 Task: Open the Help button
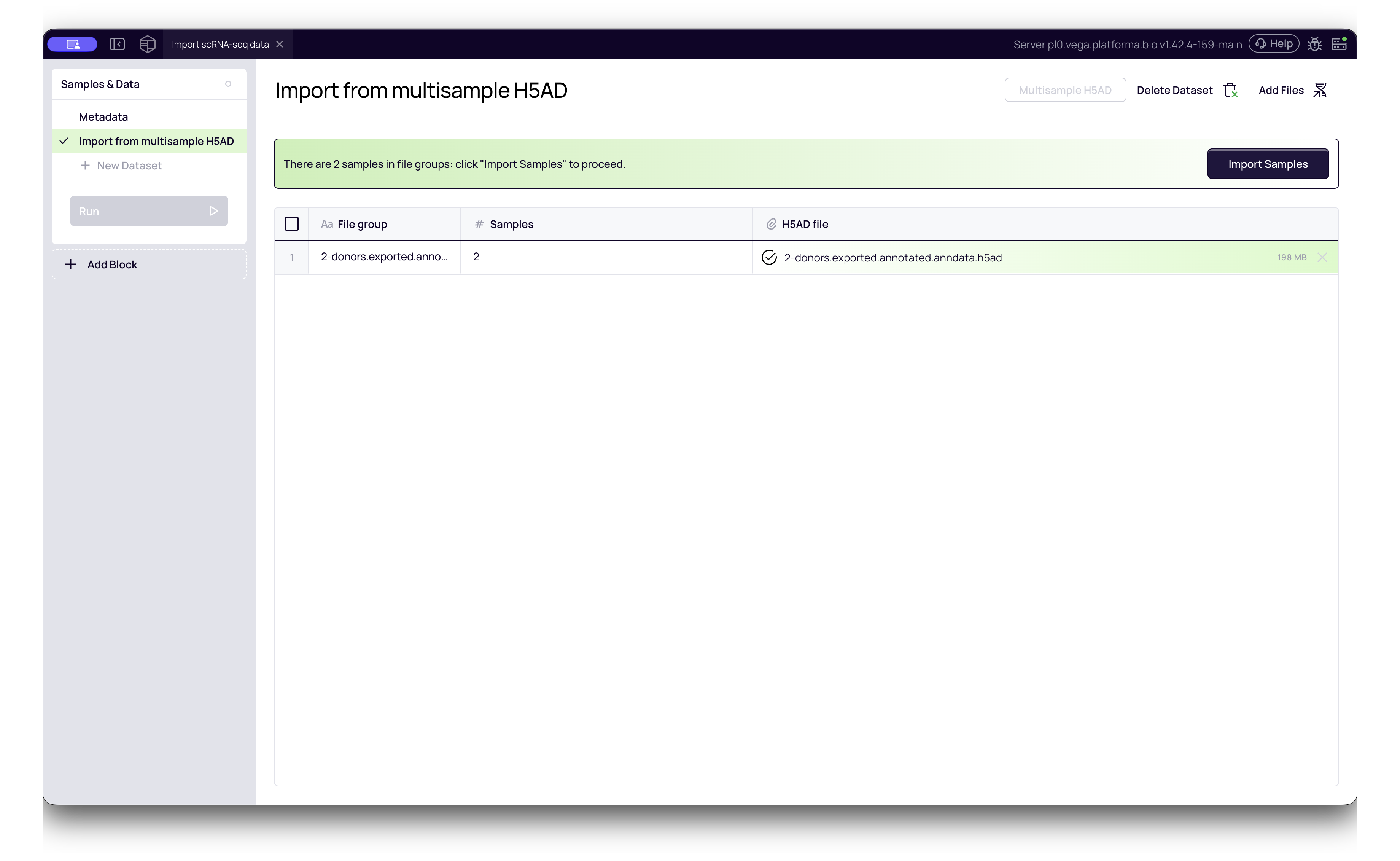pyautogui.click(x=1274, y=44)
